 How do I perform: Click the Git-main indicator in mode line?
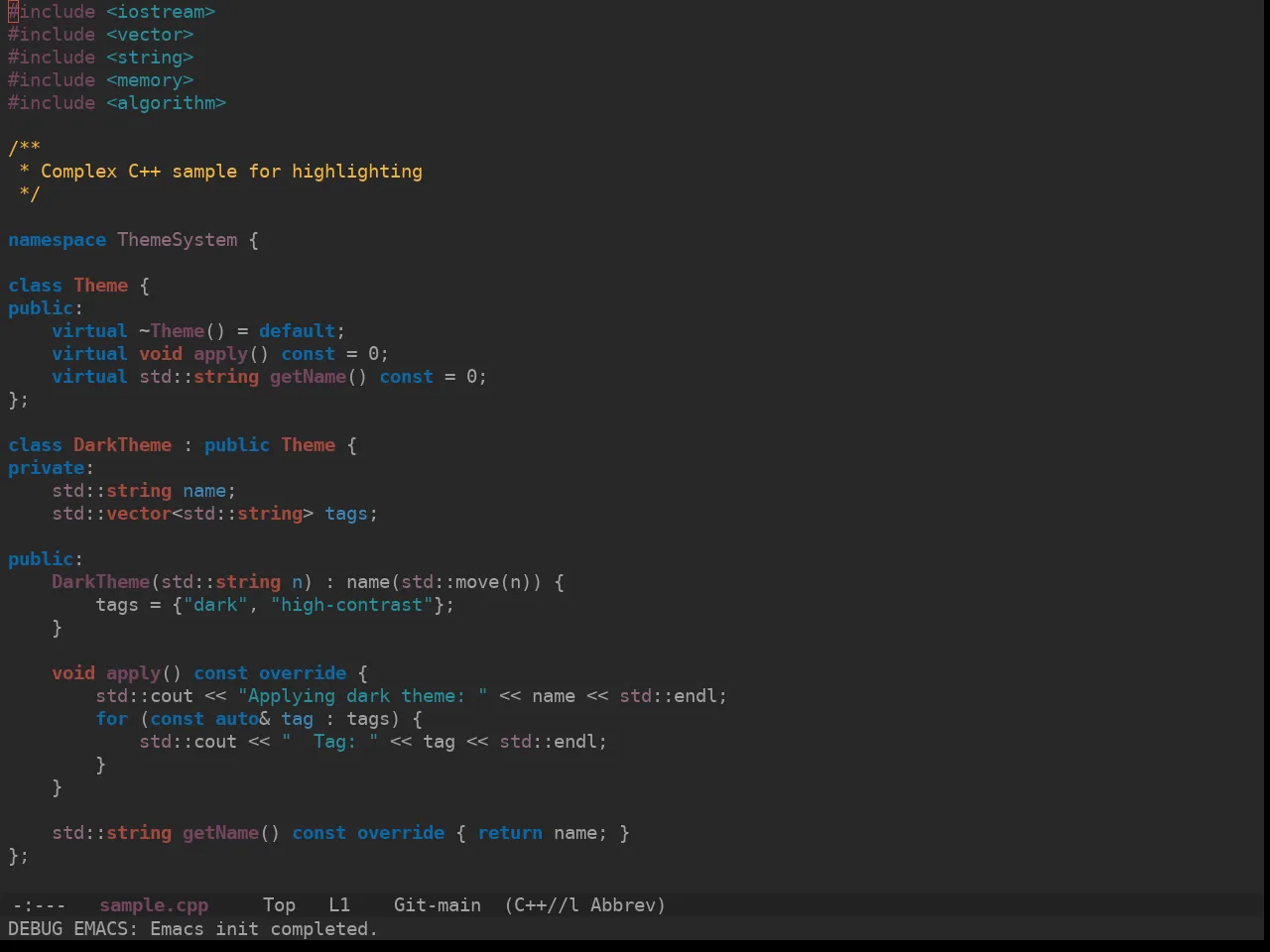coord(438,905)
